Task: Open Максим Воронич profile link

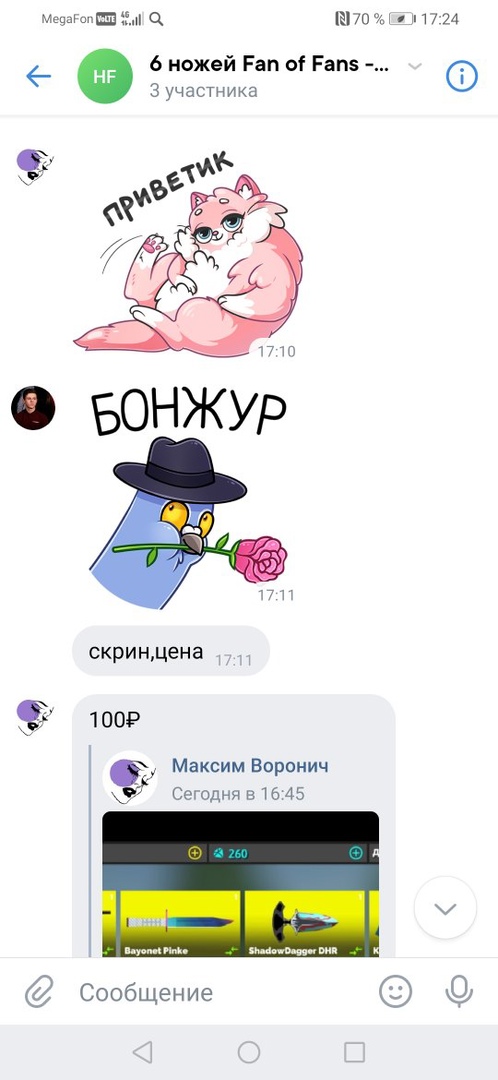Action: tap(250, 765)
